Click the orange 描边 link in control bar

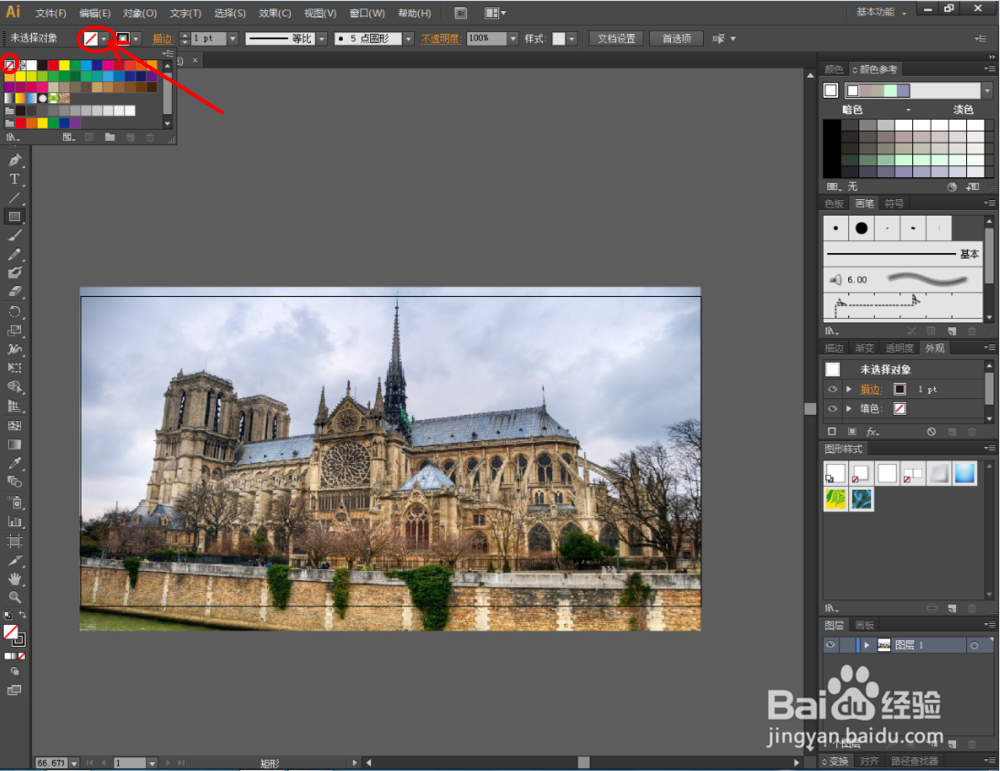click(x=163, y=39)
